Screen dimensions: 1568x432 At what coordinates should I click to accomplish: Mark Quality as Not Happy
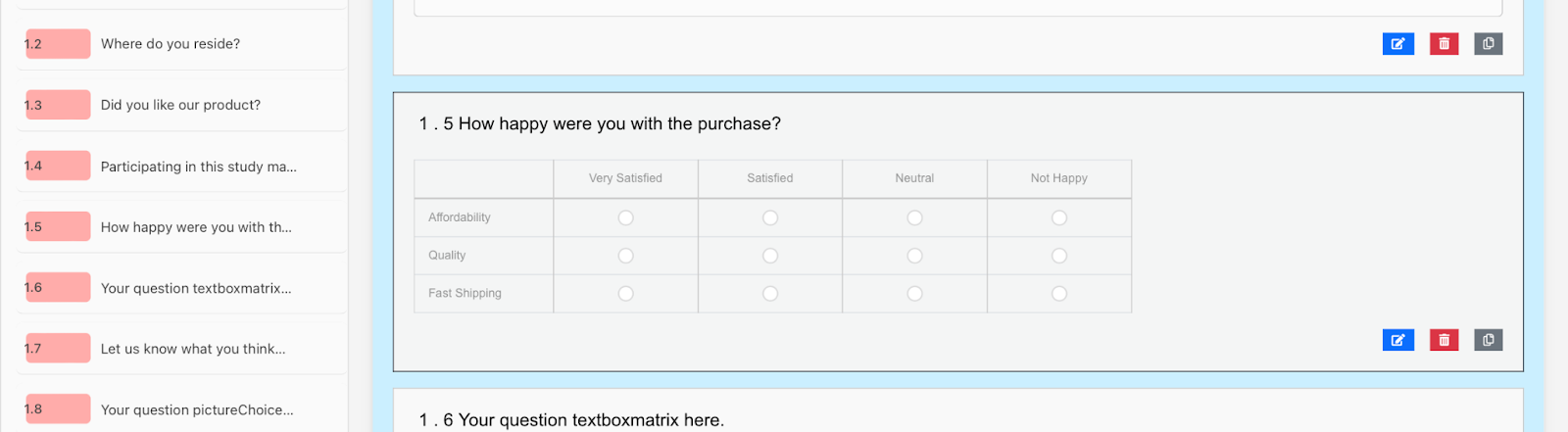pos(1058,256)
